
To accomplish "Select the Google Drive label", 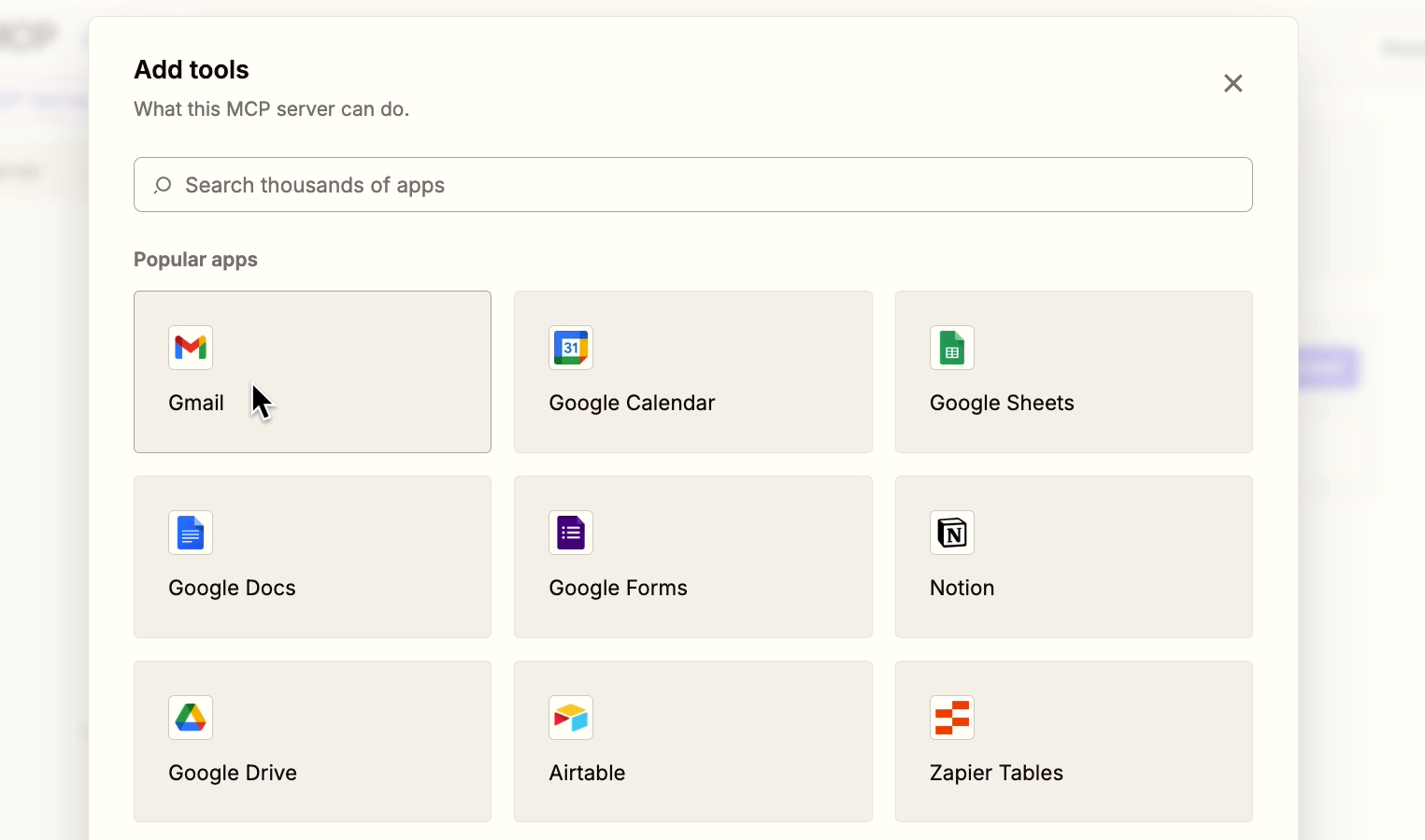I will 233,773.
